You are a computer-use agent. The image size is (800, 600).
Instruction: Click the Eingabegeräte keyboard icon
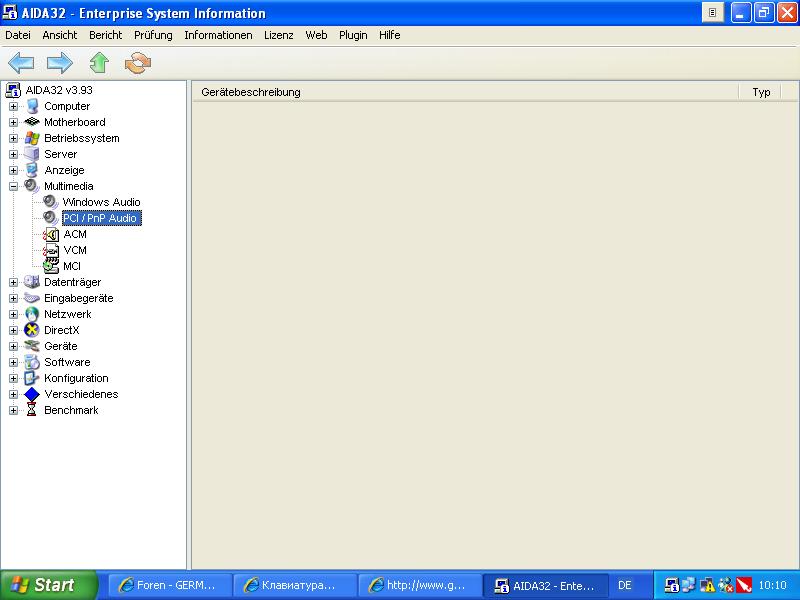click(32, 298)
